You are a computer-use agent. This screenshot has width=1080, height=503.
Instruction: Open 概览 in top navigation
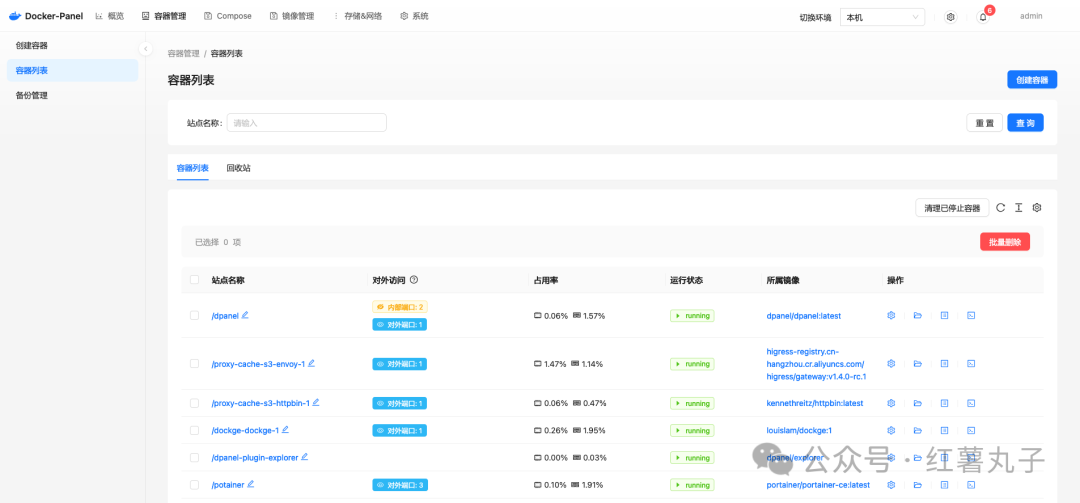pos(109,16)
